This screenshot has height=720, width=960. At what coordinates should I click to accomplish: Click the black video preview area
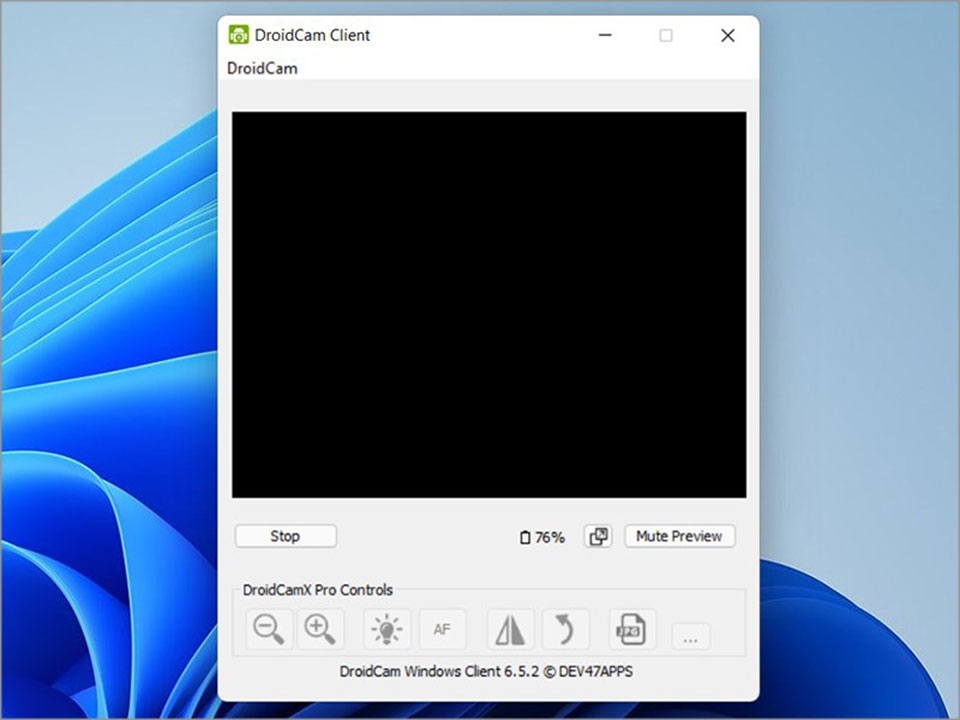coord(489,304)
